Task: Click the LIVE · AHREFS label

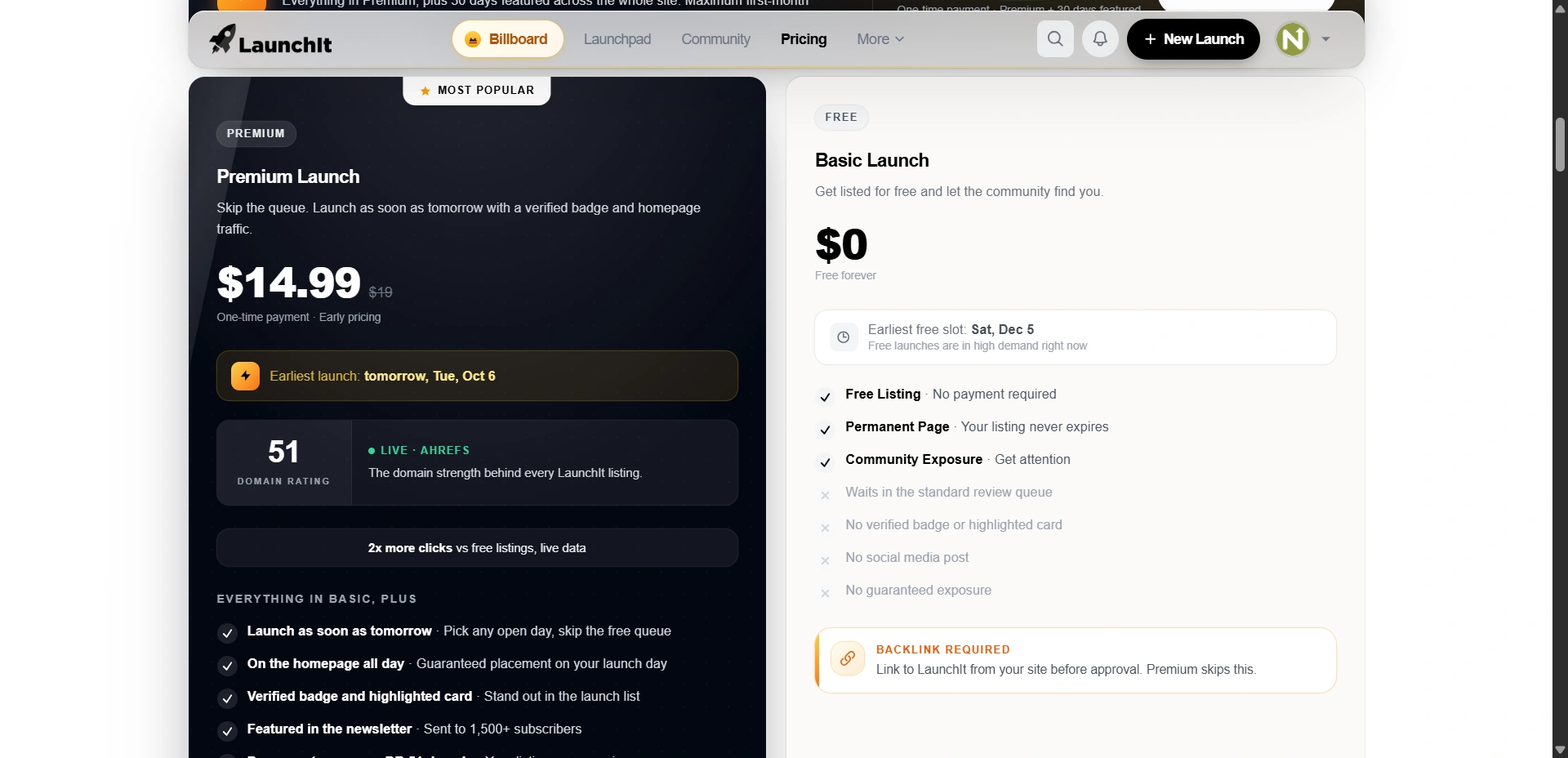Action: [x=419, y=450]
